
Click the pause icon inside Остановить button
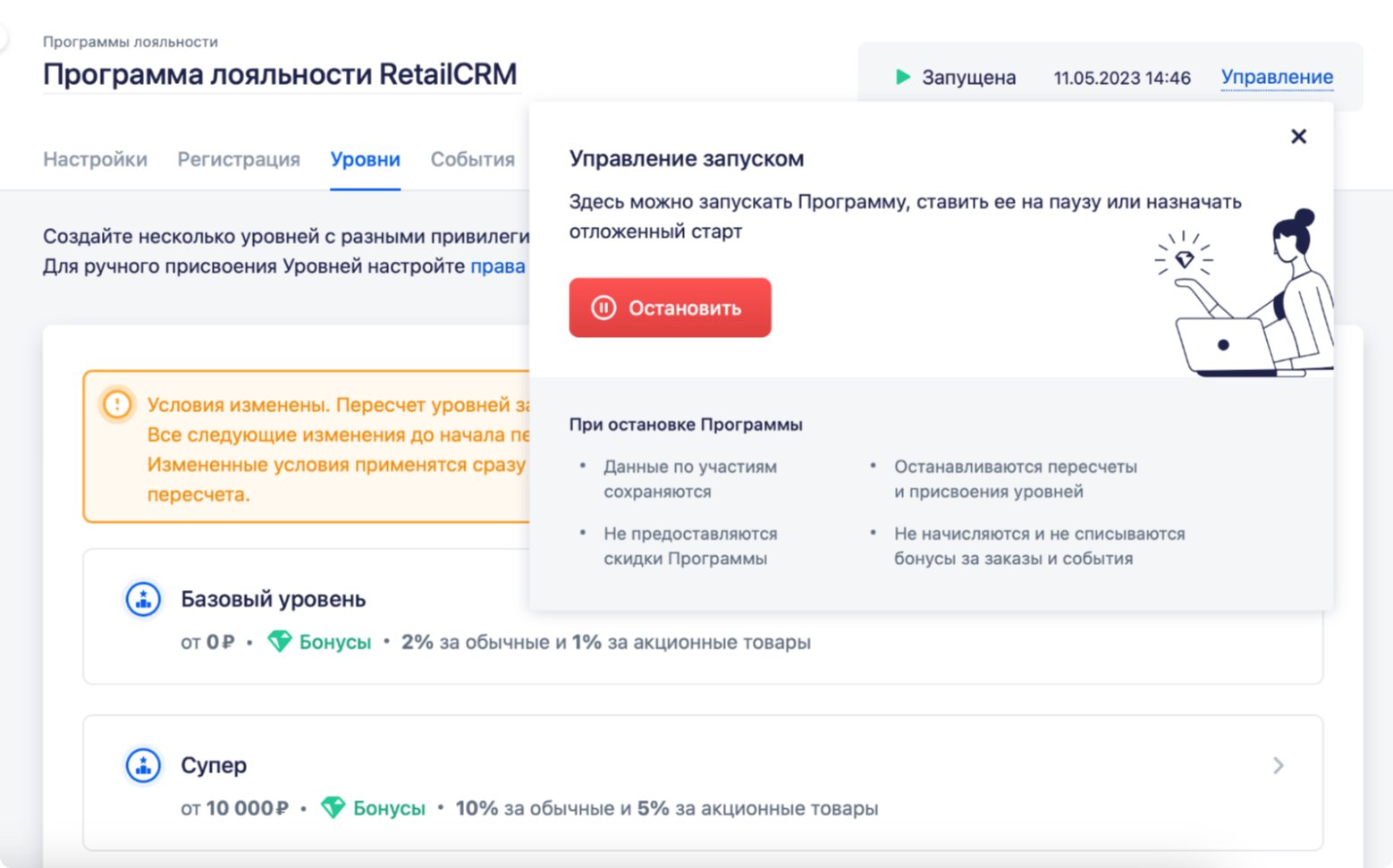pos(604,308)
